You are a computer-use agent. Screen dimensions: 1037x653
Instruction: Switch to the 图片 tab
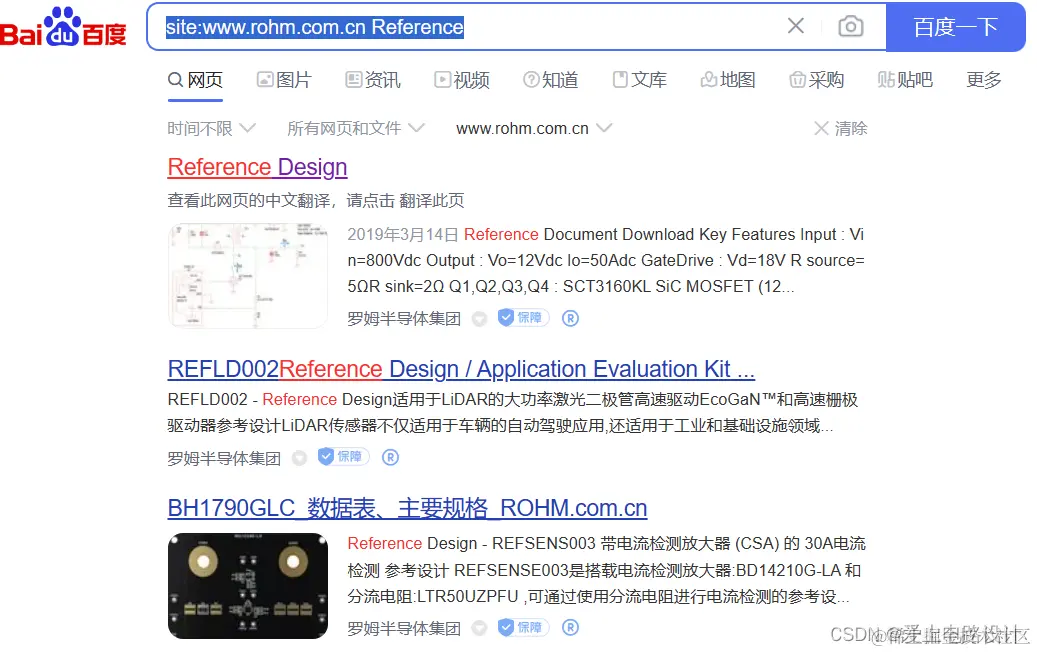click(x=284, y=80)
